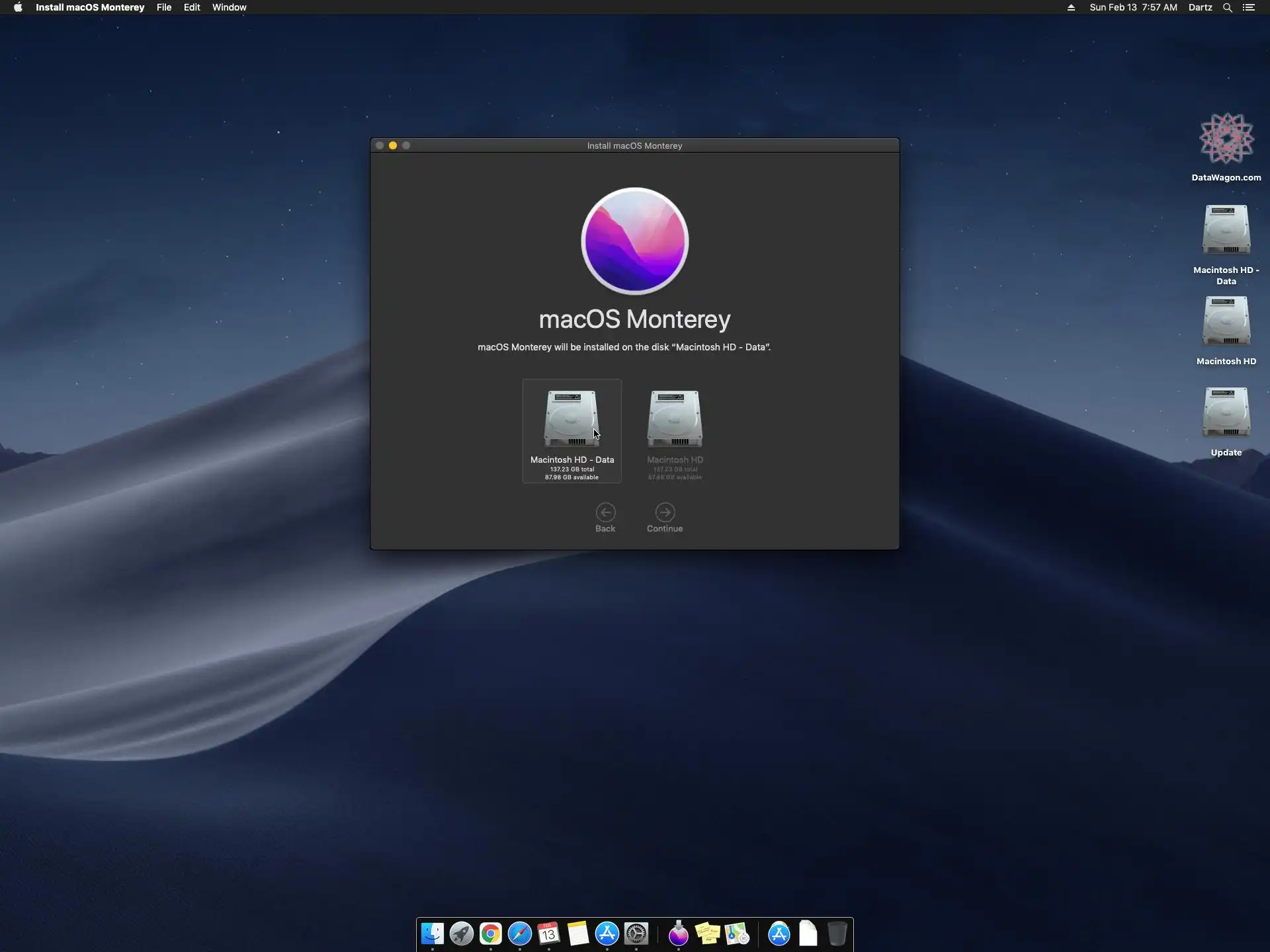Open Finder from the Dock
The image size is (1270, 952).
click(433, 933)
